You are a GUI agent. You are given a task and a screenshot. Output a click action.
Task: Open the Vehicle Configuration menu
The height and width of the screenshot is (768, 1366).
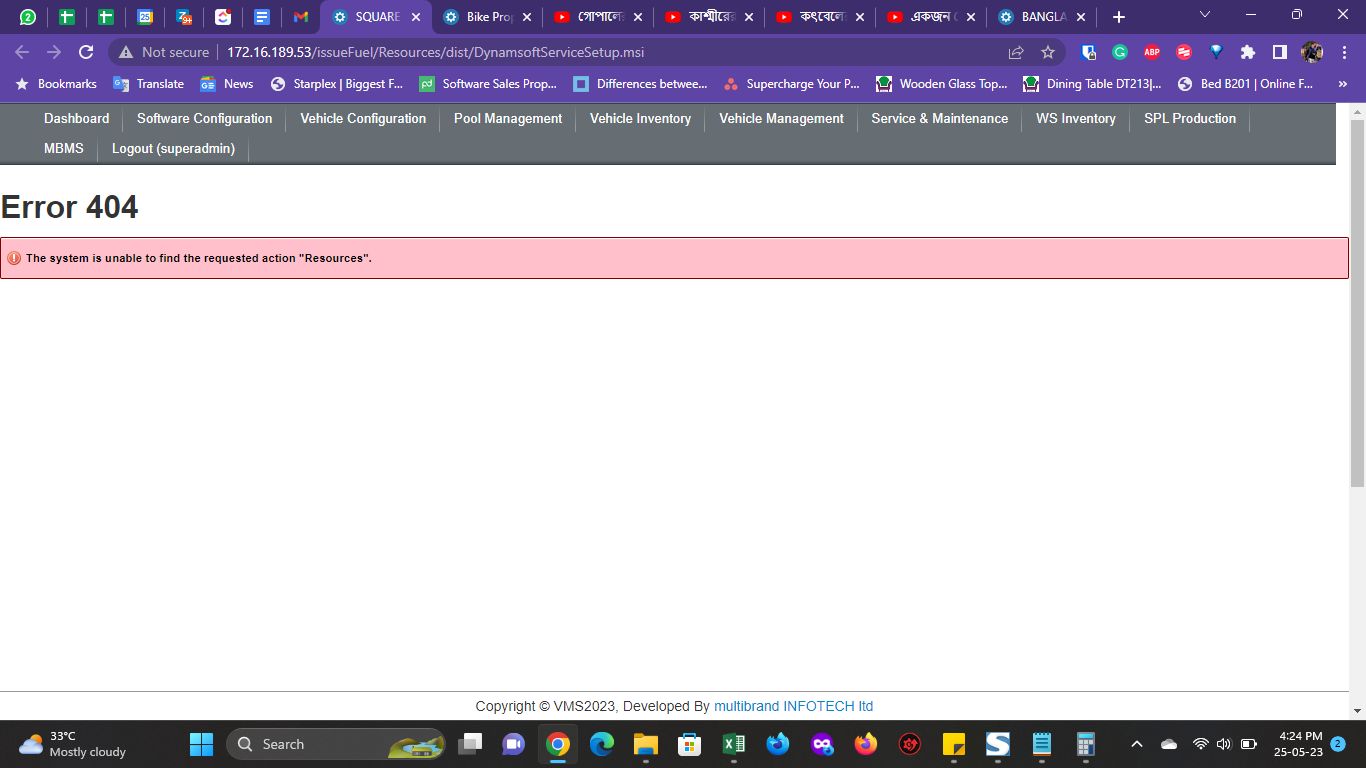[363, 118]
